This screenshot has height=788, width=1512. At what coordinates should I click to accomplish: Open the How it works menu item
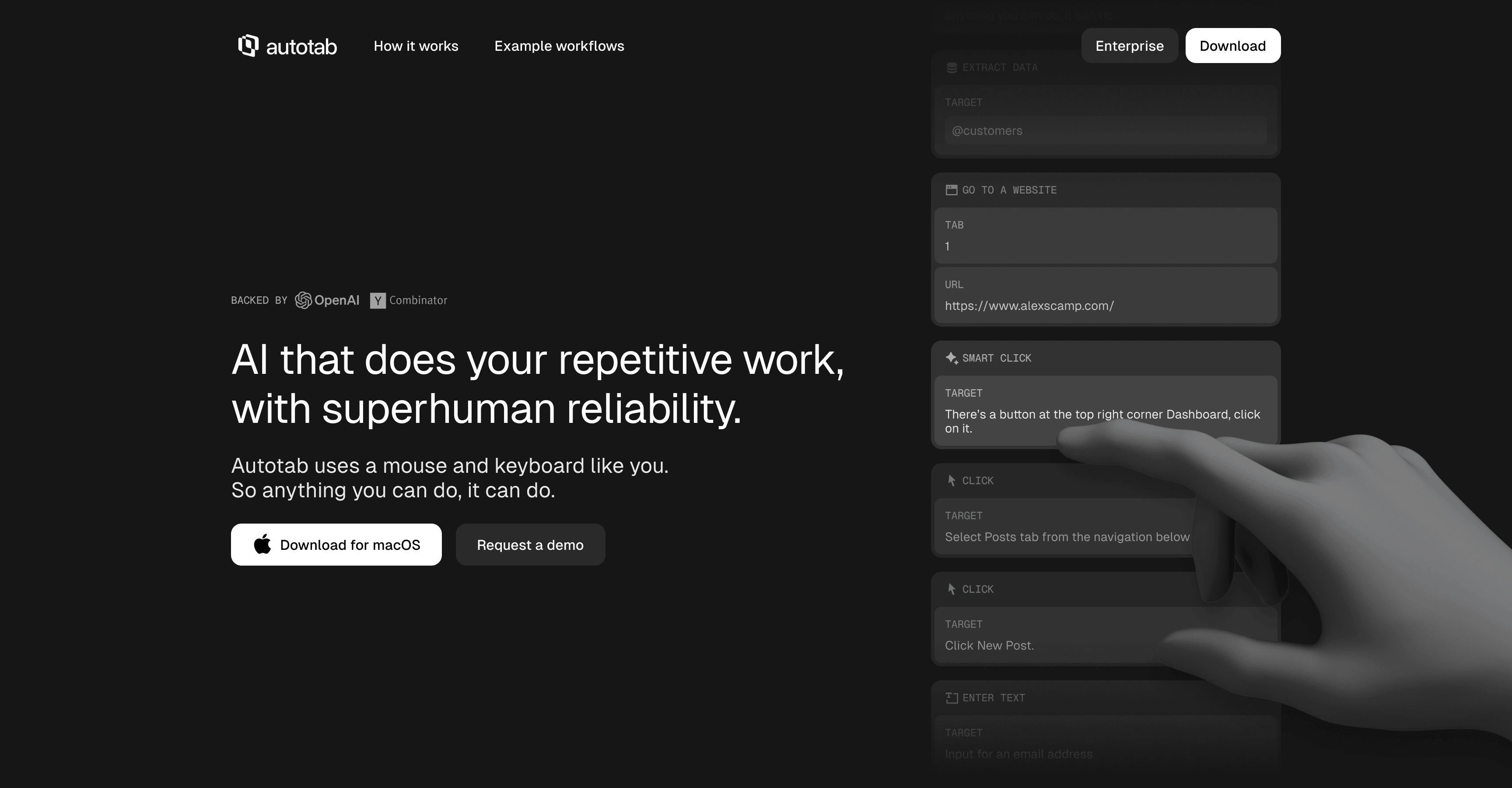[416, 45]
